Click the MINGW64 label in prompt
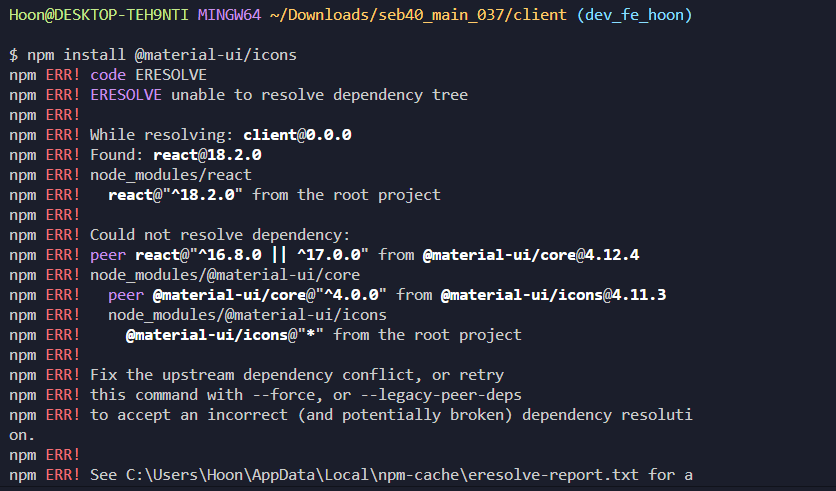836x491 pixels. point(229,15)
